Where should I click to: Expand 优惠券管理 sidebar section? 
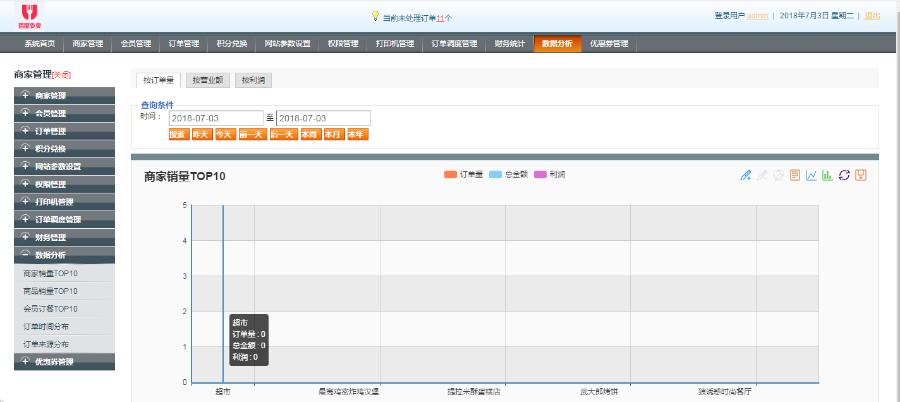[64, 361]
